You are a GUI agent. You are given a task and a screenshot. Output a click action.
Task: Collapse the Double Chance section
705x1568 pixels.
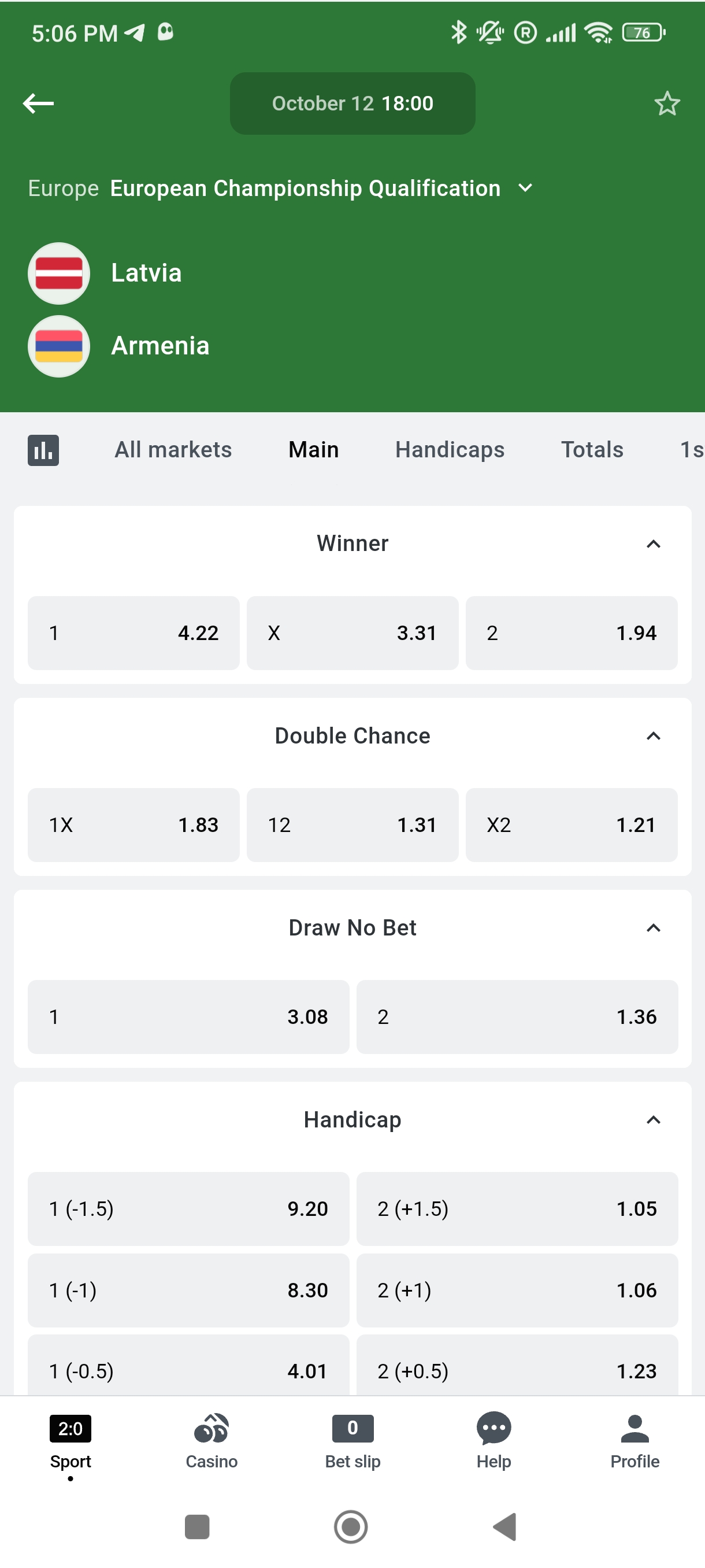point(654,736)
